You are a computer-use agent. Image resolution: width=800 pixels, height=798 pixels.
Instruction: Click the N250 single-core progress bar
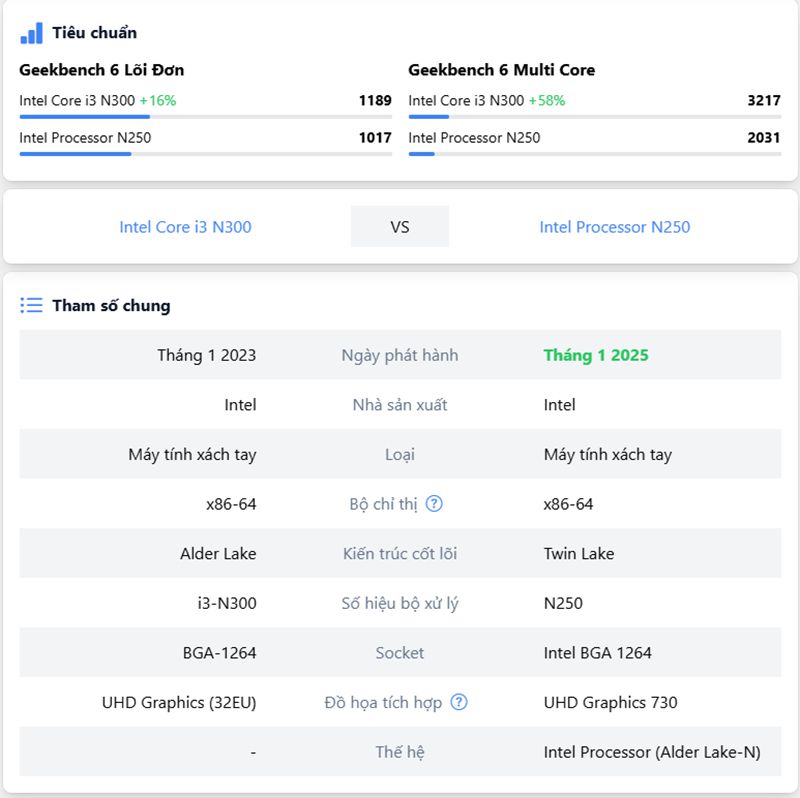coord(205,154)
